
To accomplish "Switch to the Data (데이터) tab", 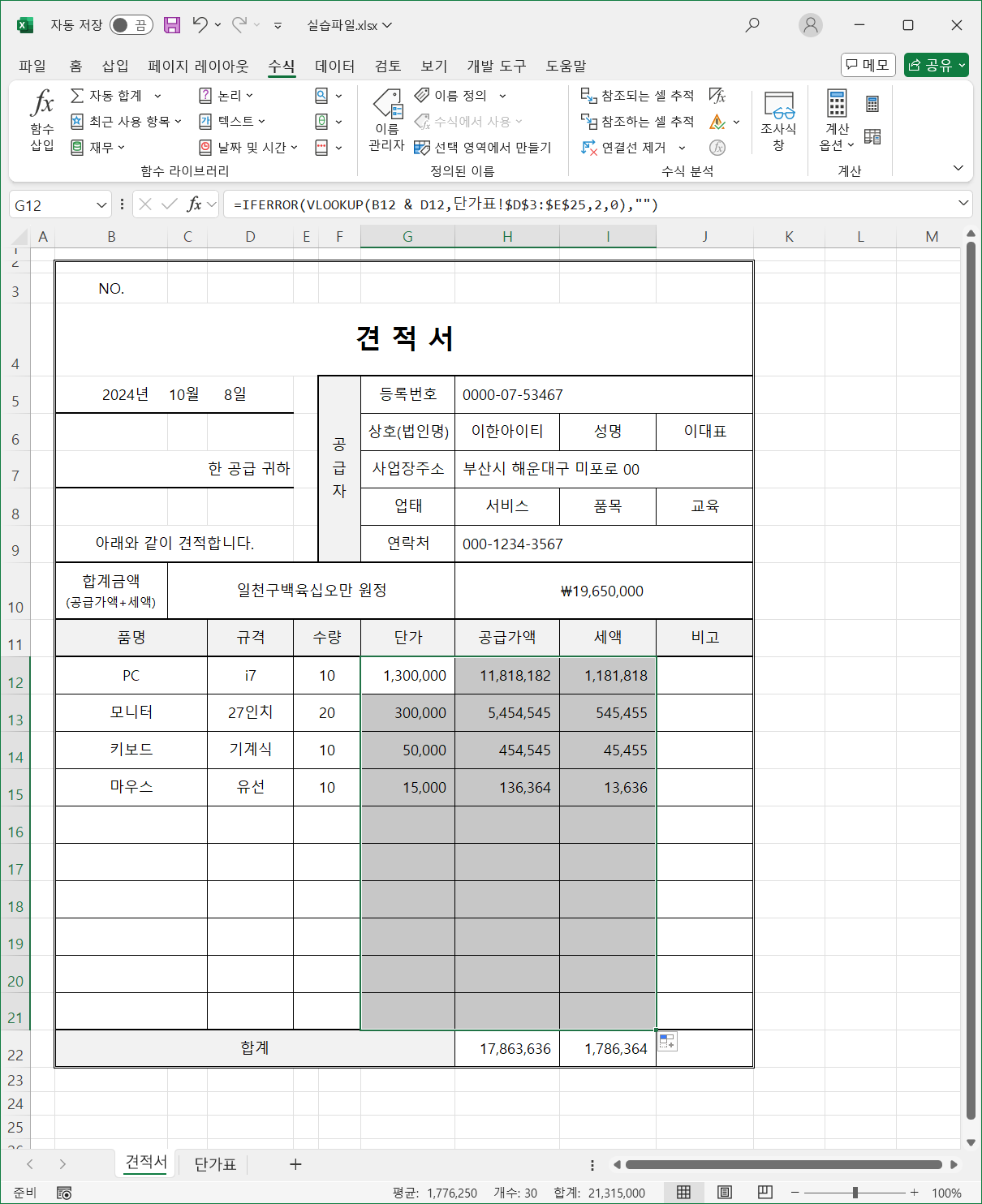I will click(334, 66).
